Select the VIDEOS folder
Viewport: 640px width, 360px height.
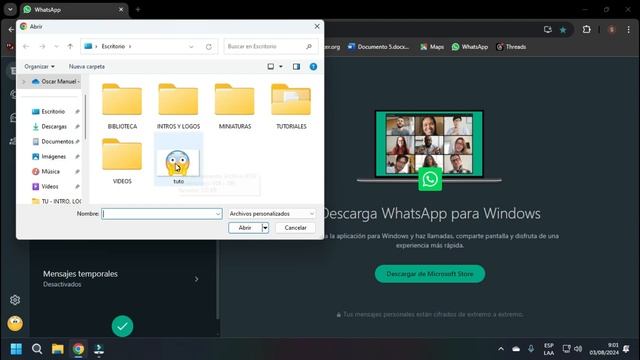tap(122, 160)
